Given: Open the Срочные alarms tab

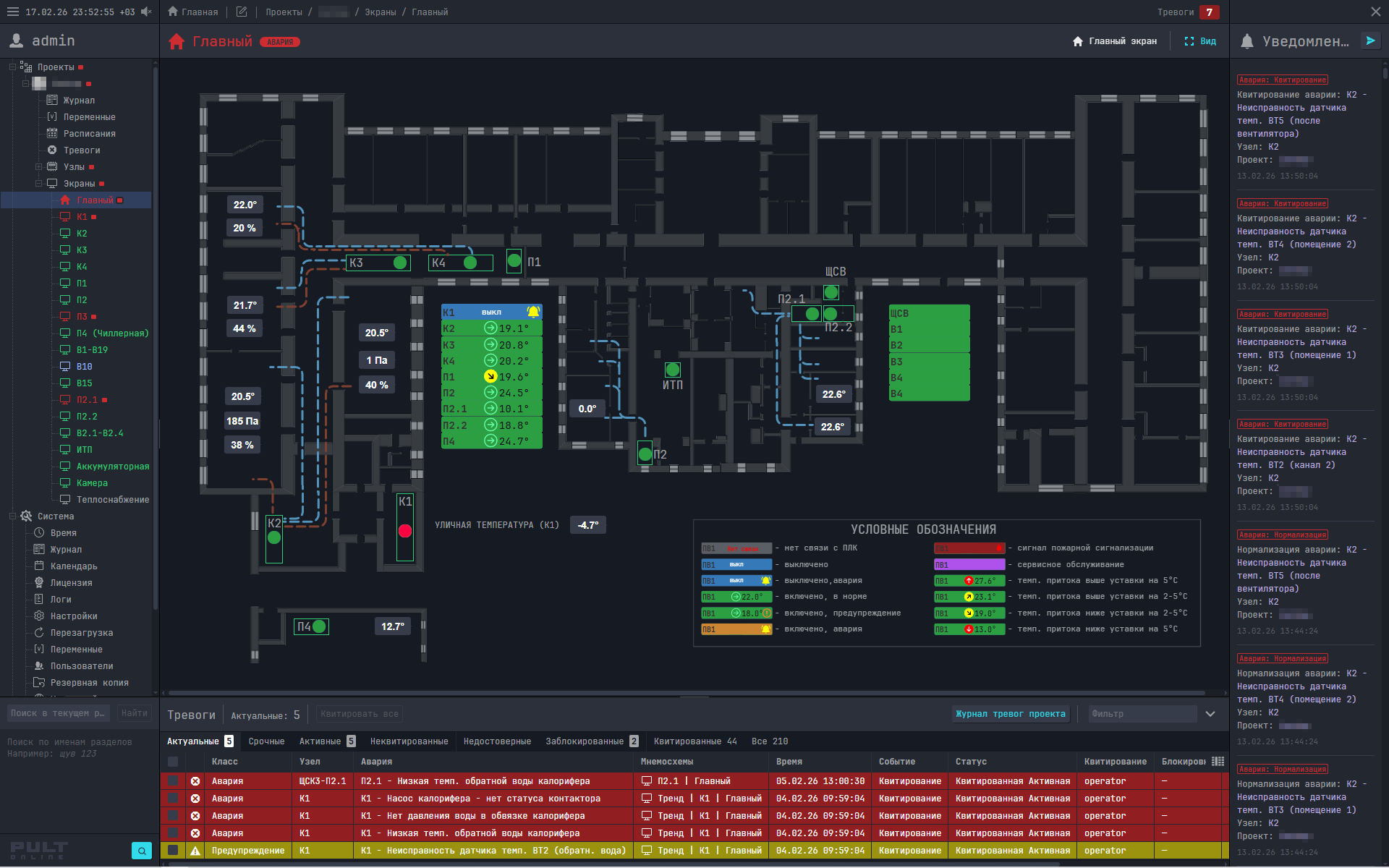Looking at the screenshot, I should coord(266,741).
